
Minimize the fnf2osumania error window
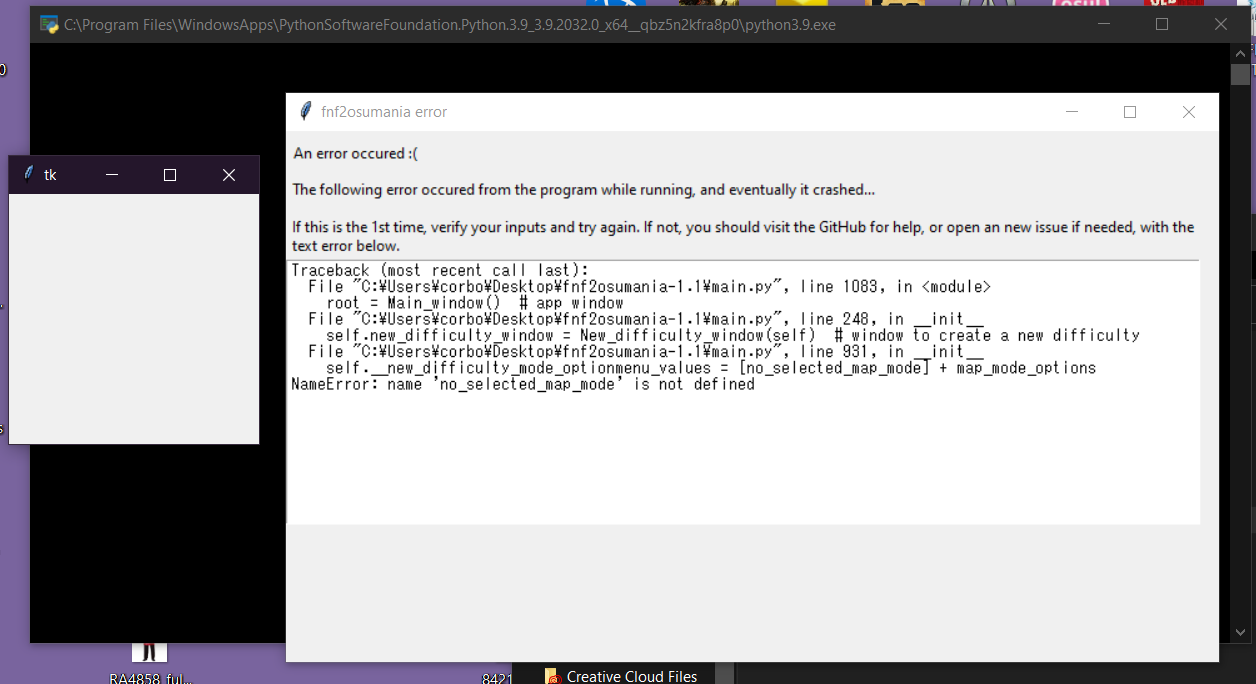[x=1071, y=111]
